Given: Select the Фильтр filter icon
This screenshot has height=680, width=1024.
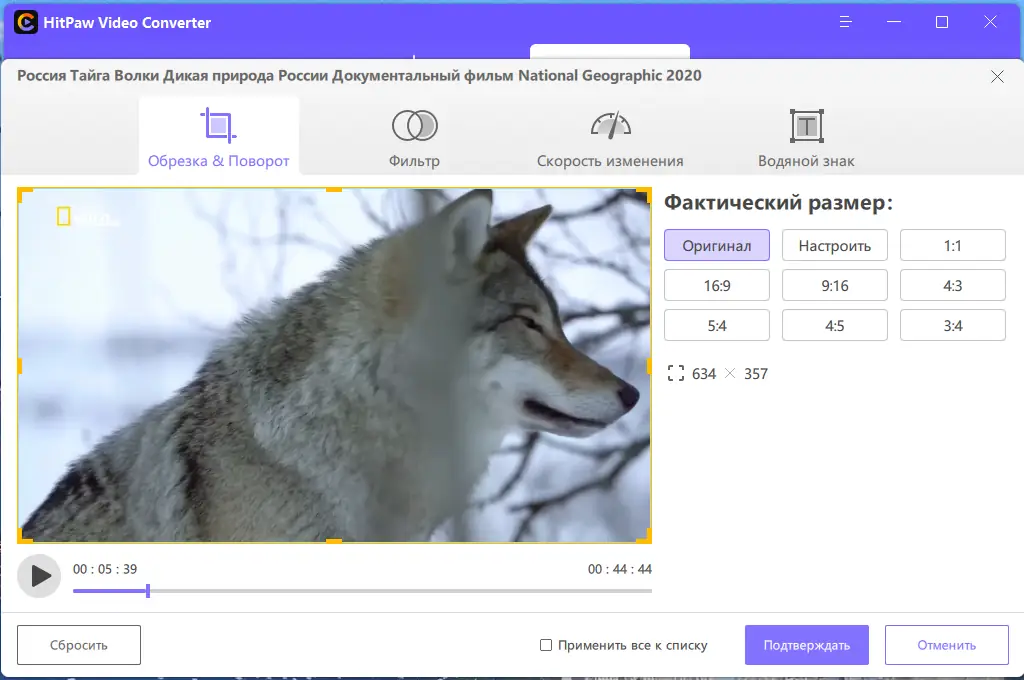Looking at the screenshot, I should (x=415, y=124).
